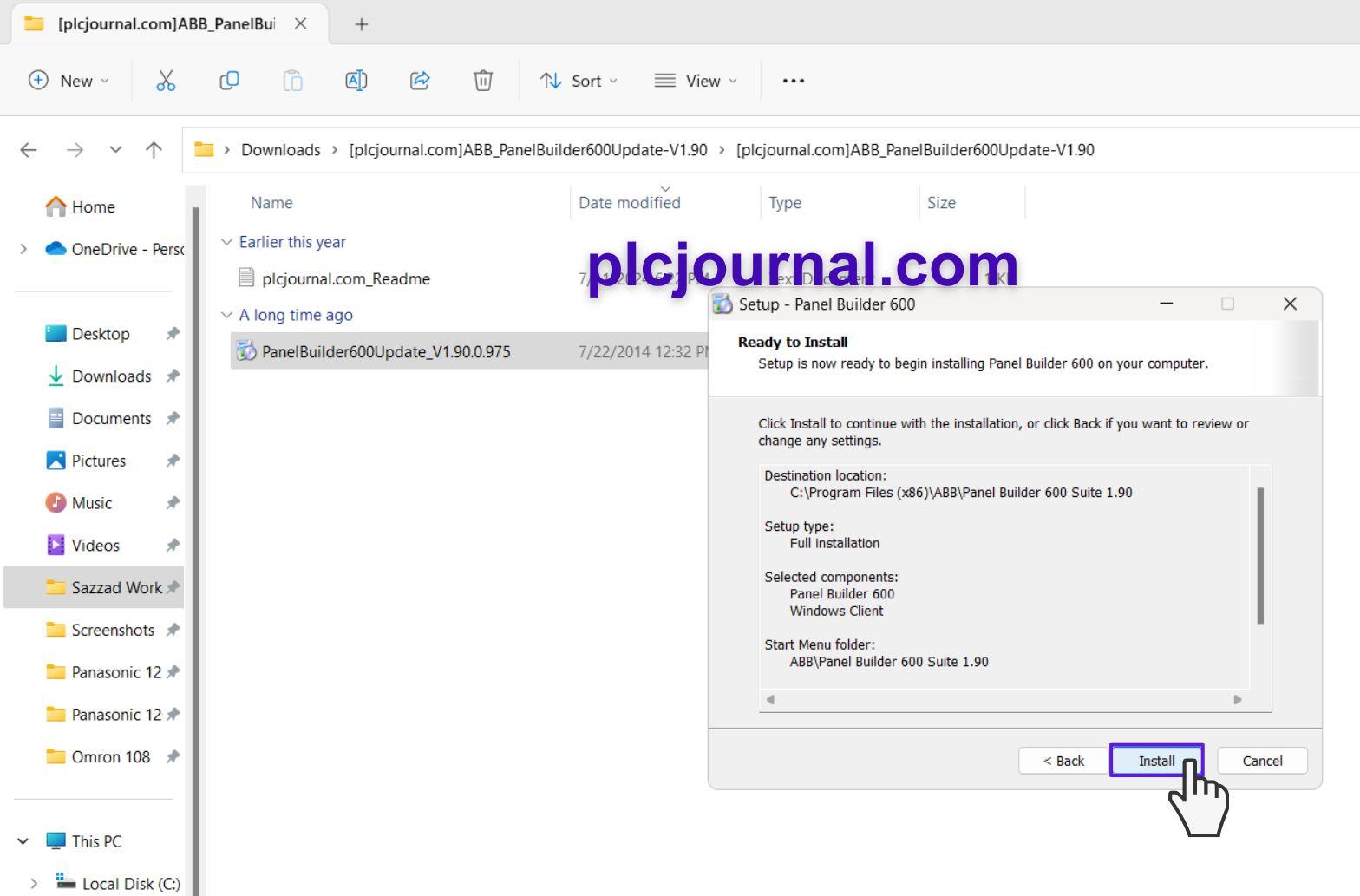1360x896 pixels.
Task: Click the Setup dialog title bar icon
Action: [722, 304]
